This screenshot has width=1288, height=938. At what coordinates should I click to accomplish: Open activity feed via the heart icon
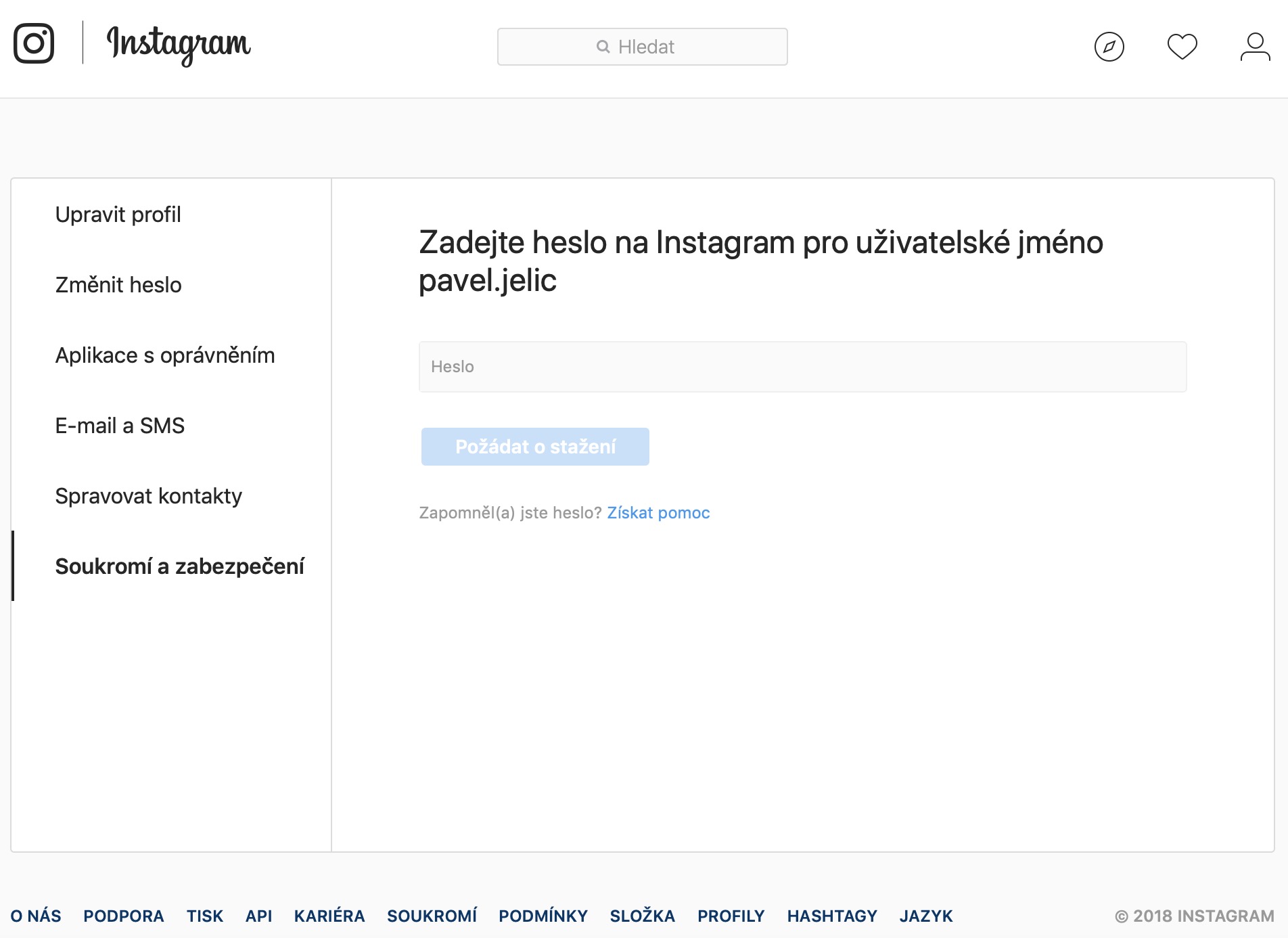[1182, 47]
